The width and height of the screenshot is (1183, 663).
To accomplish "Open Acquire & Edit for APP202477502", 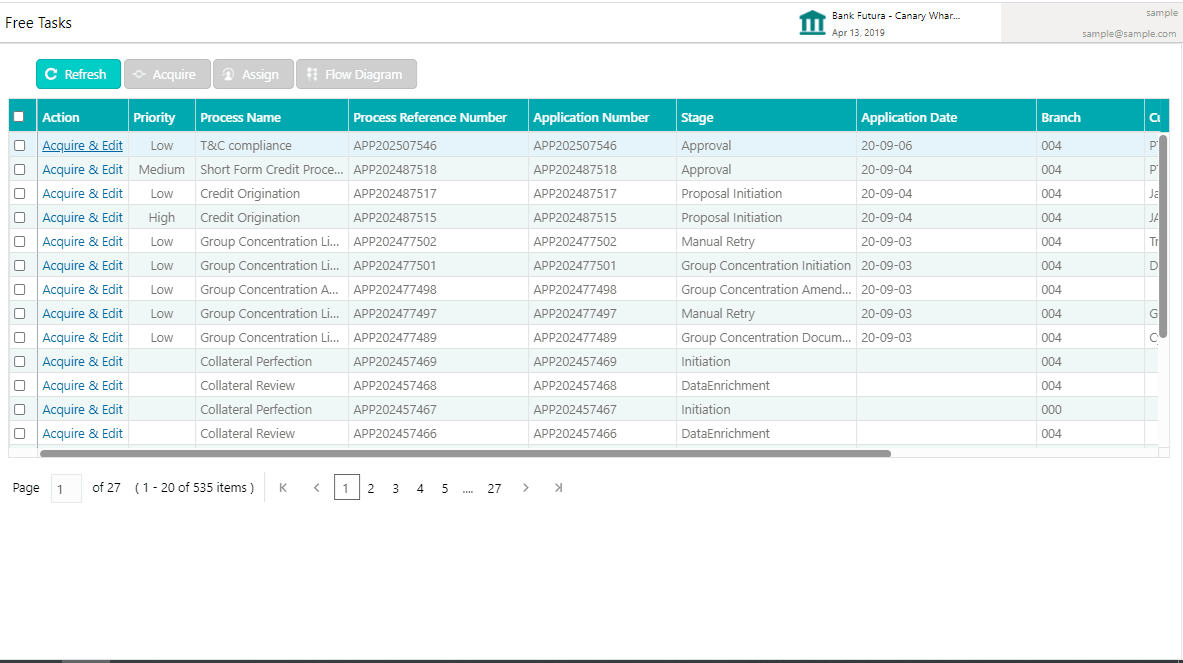I will tap(82, 241).
